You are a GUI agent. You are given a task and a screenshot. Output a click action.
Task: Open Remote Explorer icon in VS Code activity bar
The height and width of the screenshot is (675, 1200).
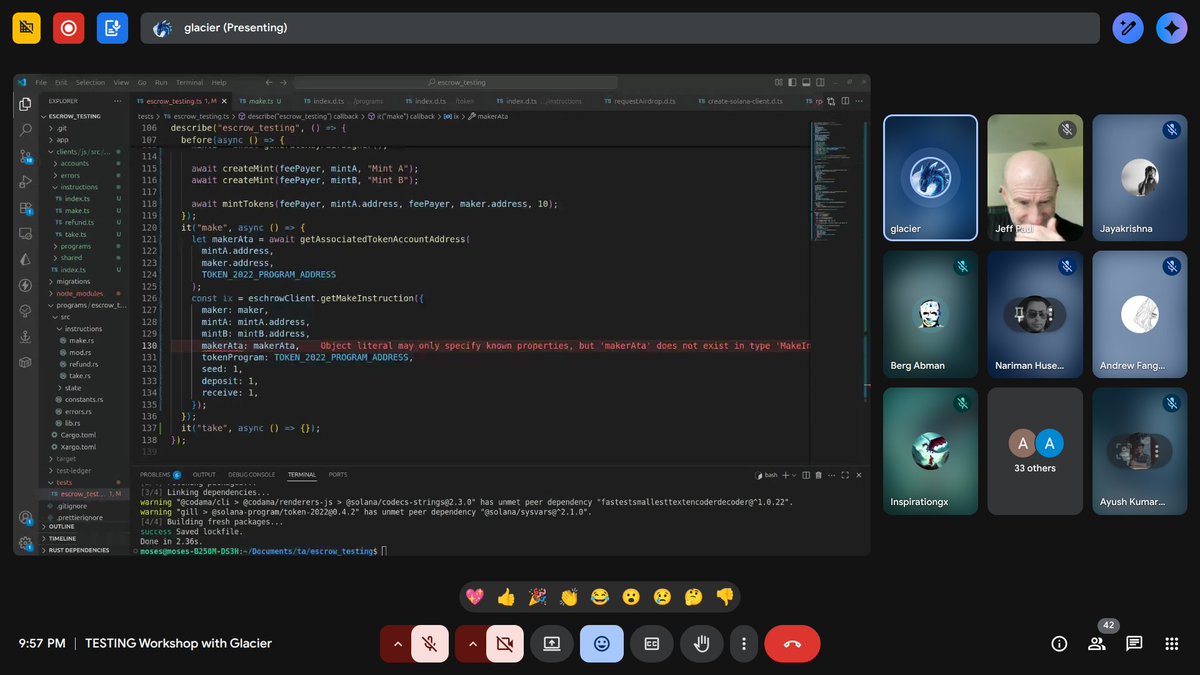point(25,234)
